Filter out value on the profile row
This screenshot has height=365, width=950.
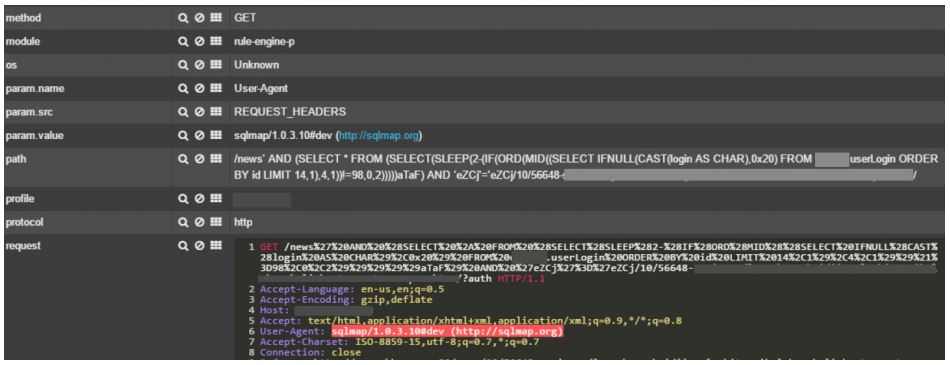[199, 199]
